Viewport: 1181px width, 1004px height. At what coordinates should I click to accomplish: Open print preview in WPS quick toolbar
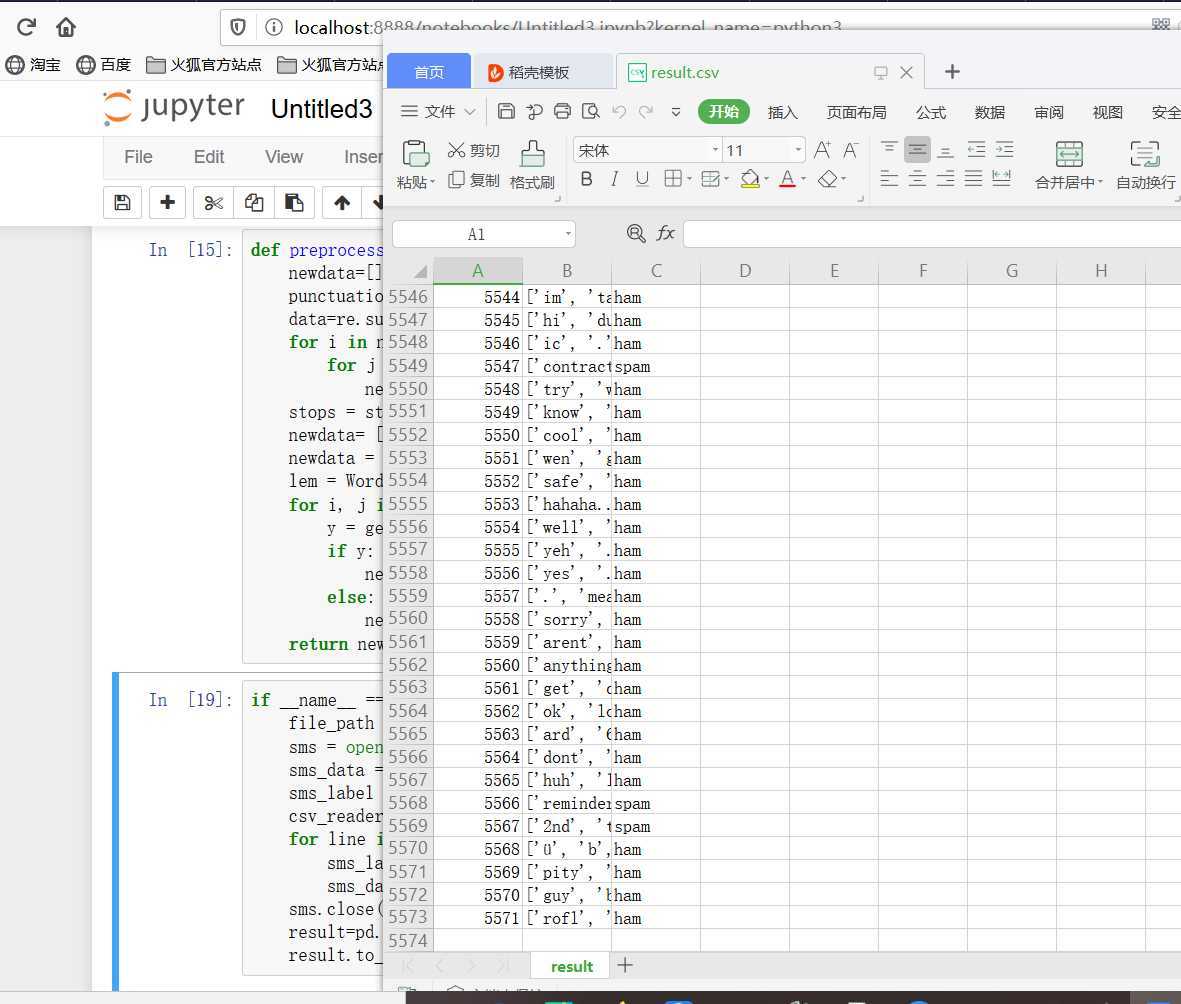[590, 111]
